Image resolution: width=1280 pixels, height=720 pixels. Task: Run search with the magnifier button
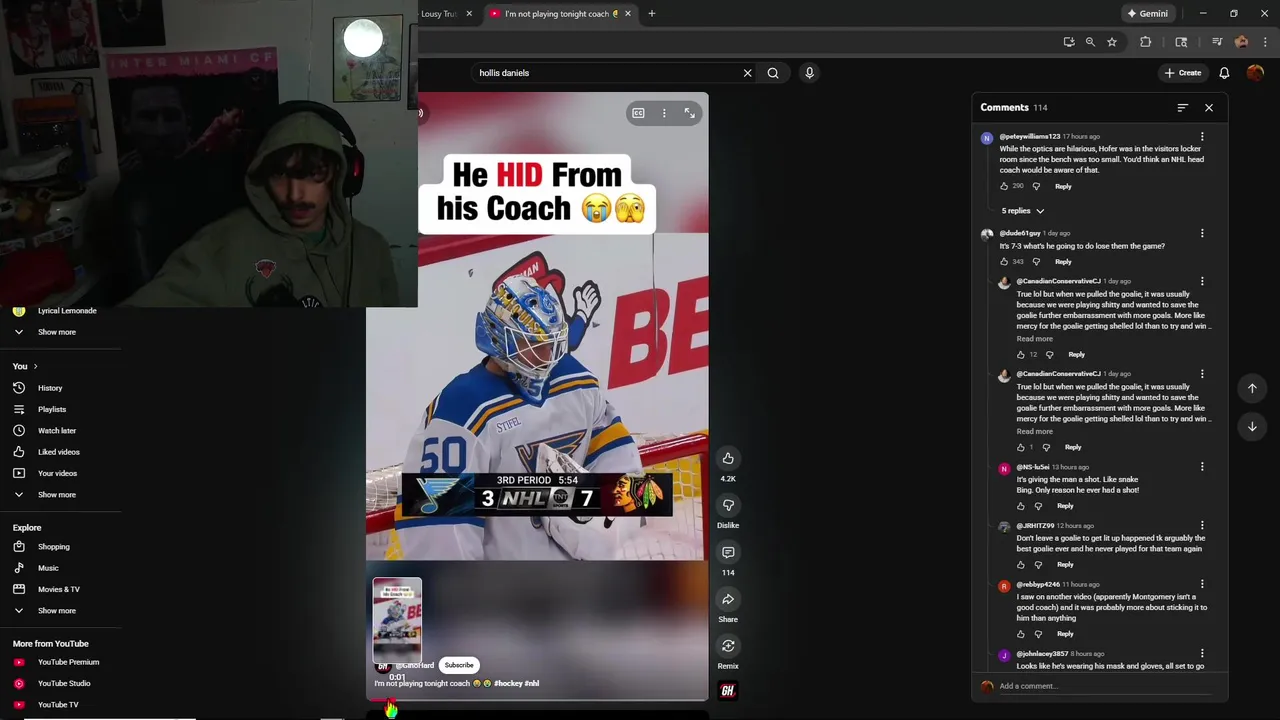click(773, 73)
